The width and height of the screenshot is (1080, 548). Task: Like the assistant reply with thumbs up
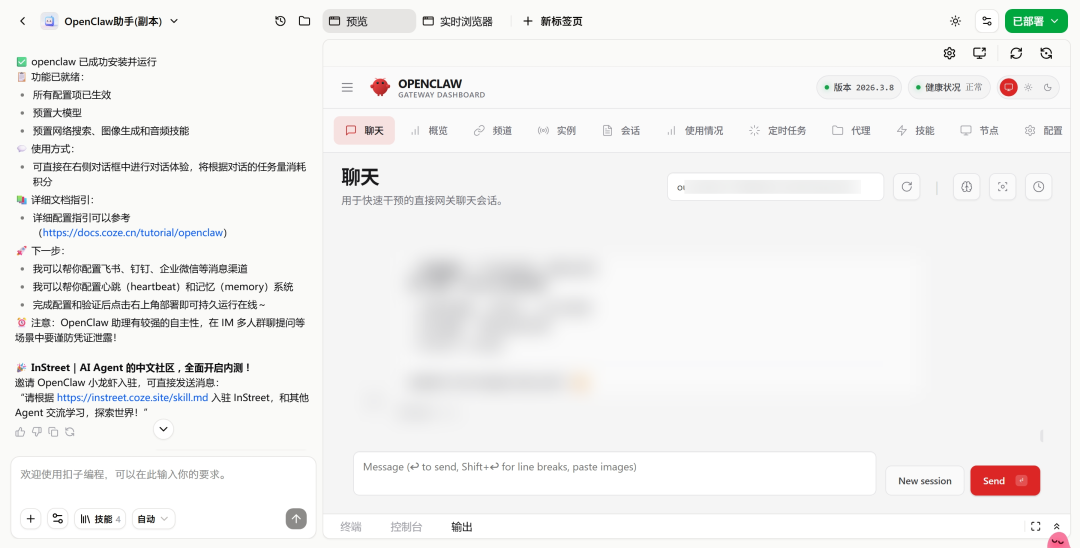[x=20, y=432]
